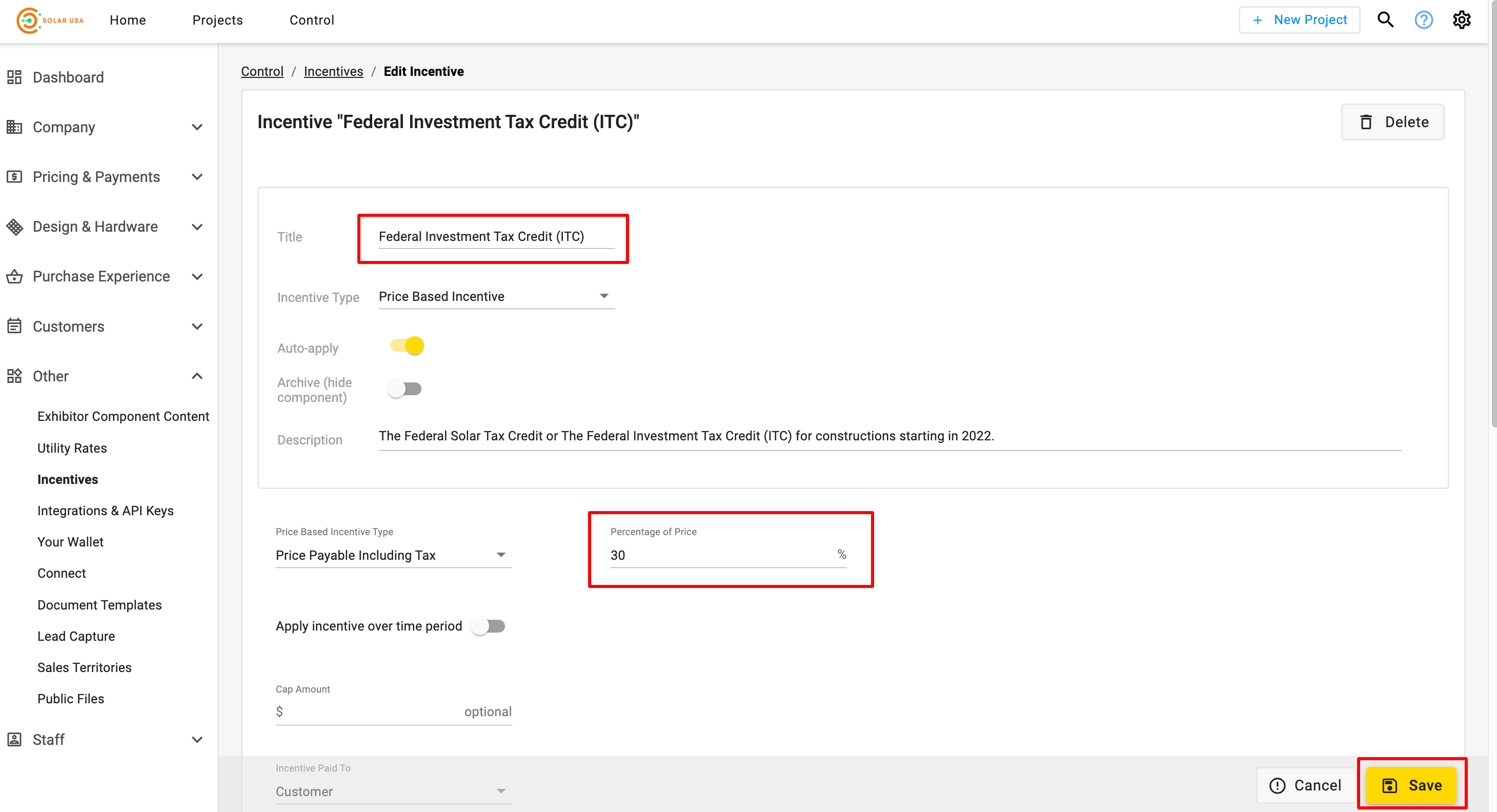Screen dimensions: 1497x812
Task: Click the Other widgets icon
Action: (14, 376)
